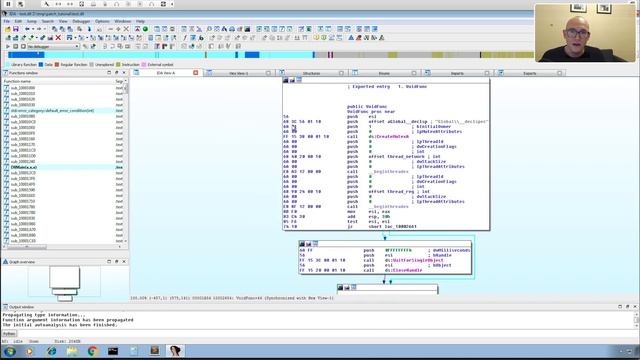Image resolution: width=640 pixels, height=360 pixels.
Task: Switch to Imports tab
Action: click(x=457, y=73)
